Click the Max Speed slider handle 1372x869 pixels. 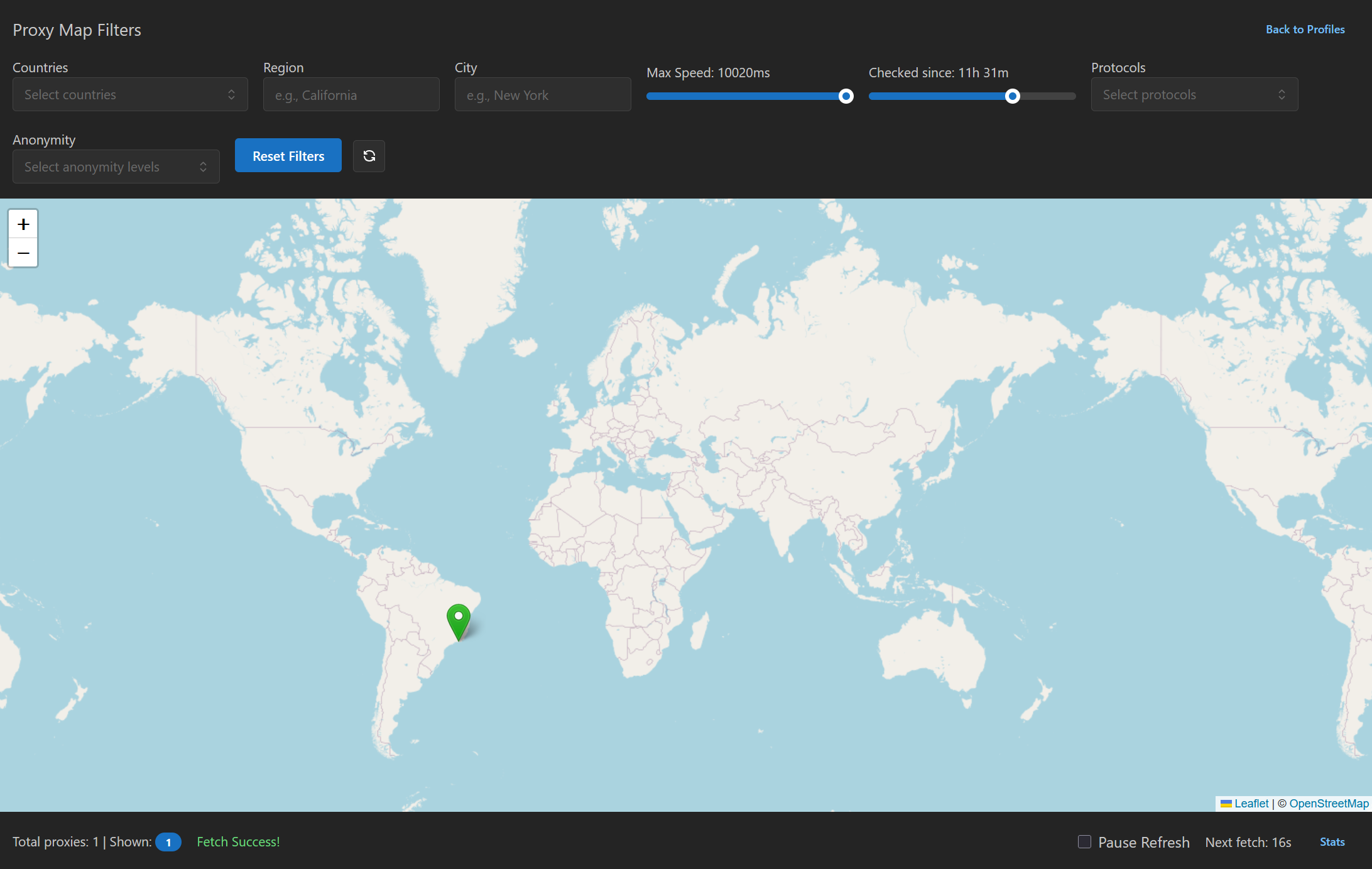846,96
